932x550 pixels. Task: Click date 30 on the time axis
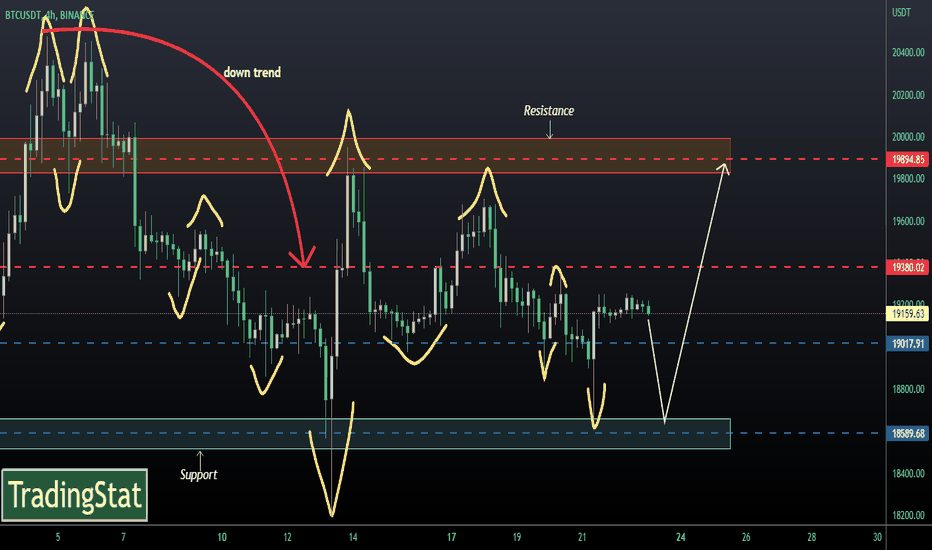pyautogui.click(x=877, y=538)
